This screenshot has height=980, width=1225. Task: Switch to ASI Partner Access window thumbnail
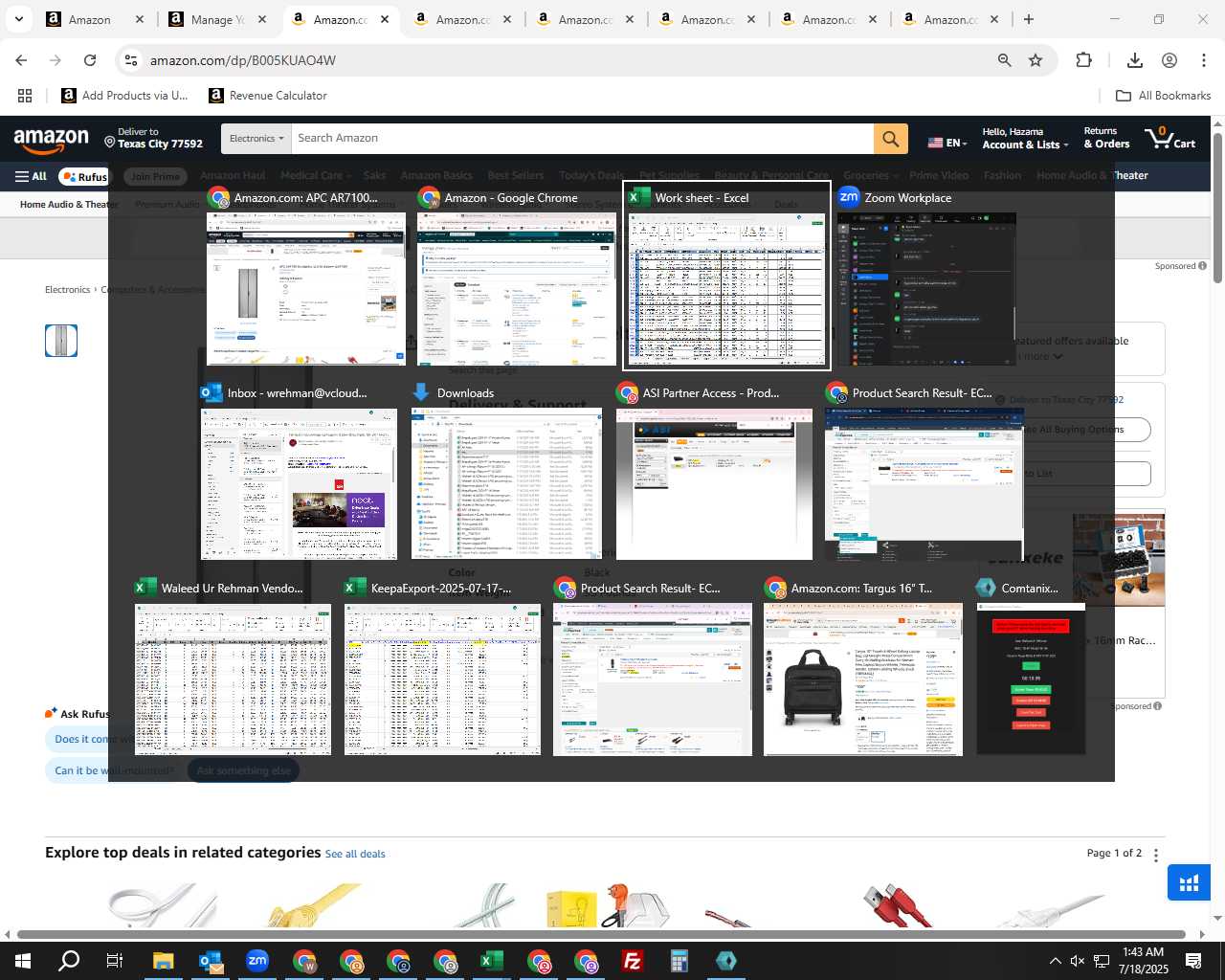coord(714,471)
